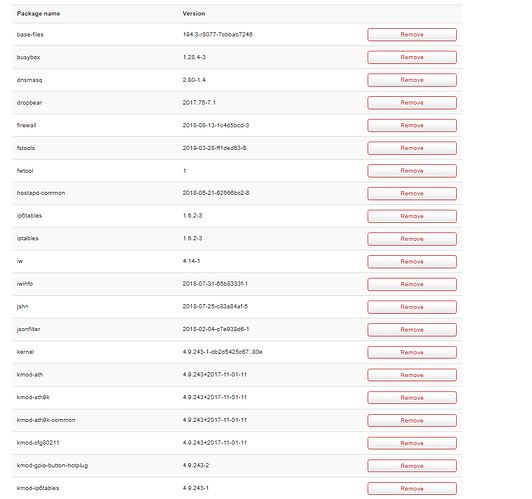
Task: Click Remove for kmod-ath
Action: (412, 375)
